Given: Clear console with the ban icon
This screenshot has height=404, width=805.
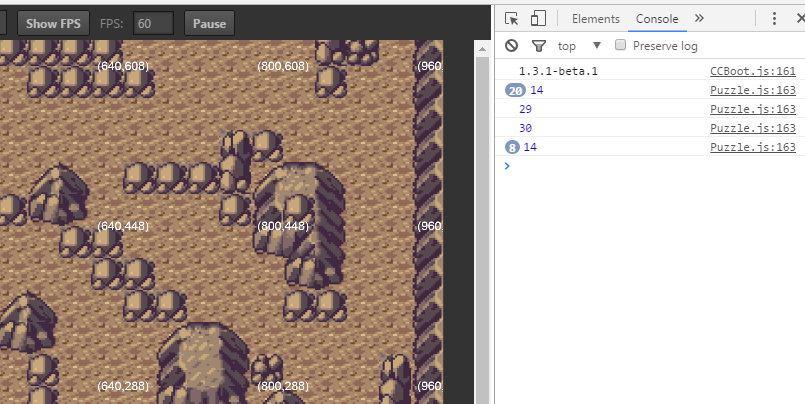Looking at the screenshot, I should tap(511, 46).
